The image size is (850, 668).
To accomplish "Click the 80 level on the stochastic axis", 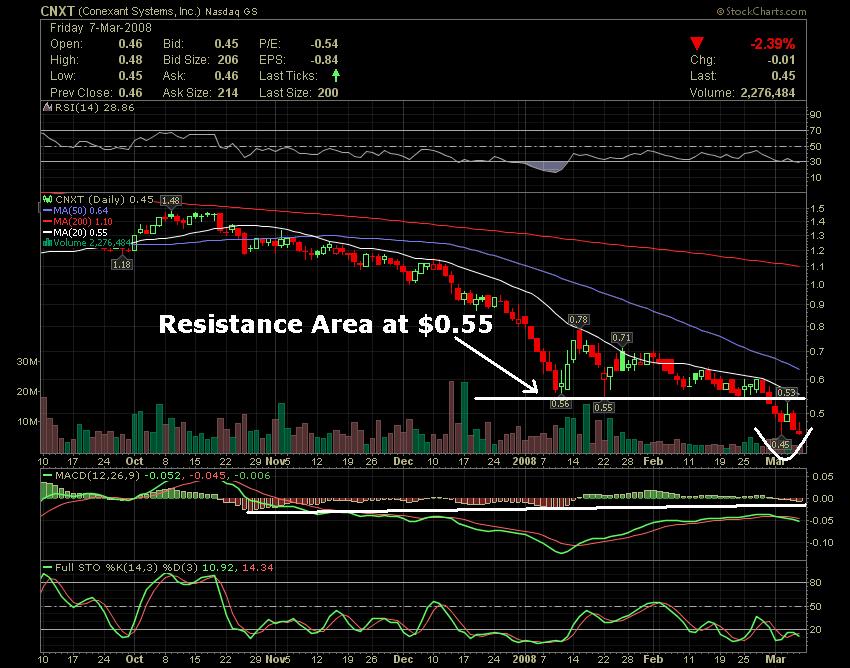I will pyautogui.click(x=816, y=583).
